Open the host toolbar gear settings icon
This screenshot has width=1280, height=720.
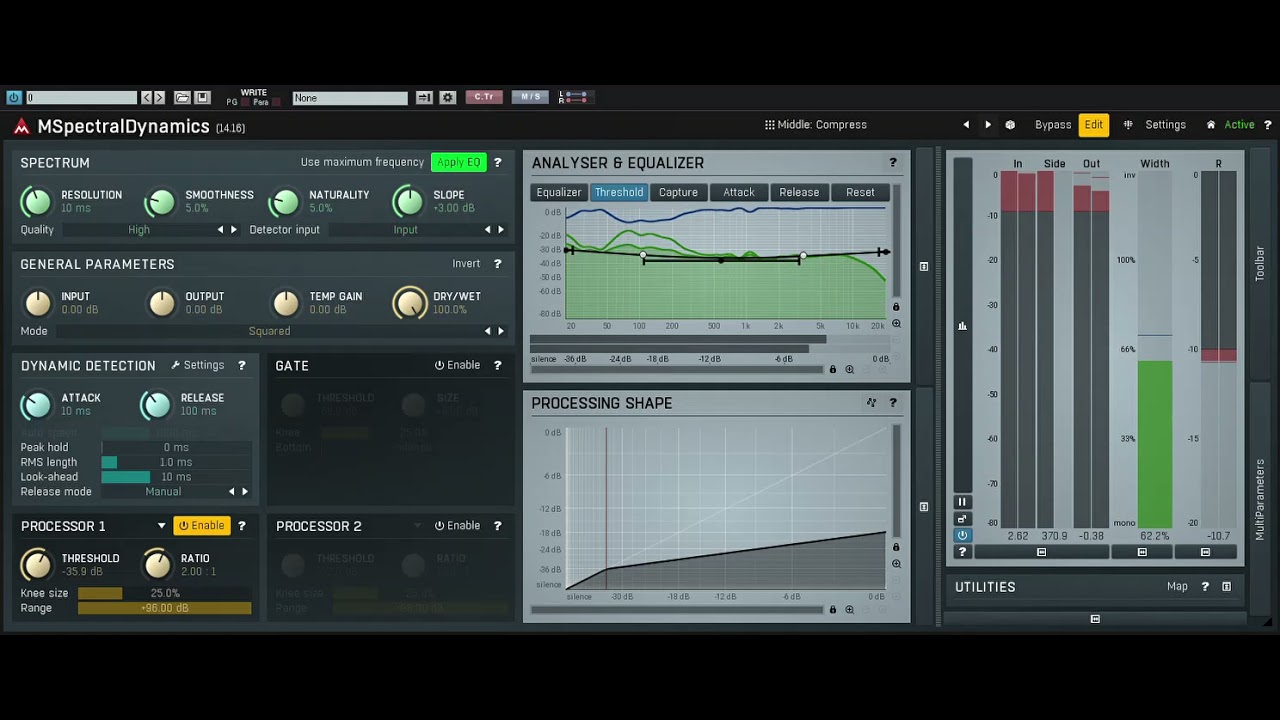(x=448, y=98)
